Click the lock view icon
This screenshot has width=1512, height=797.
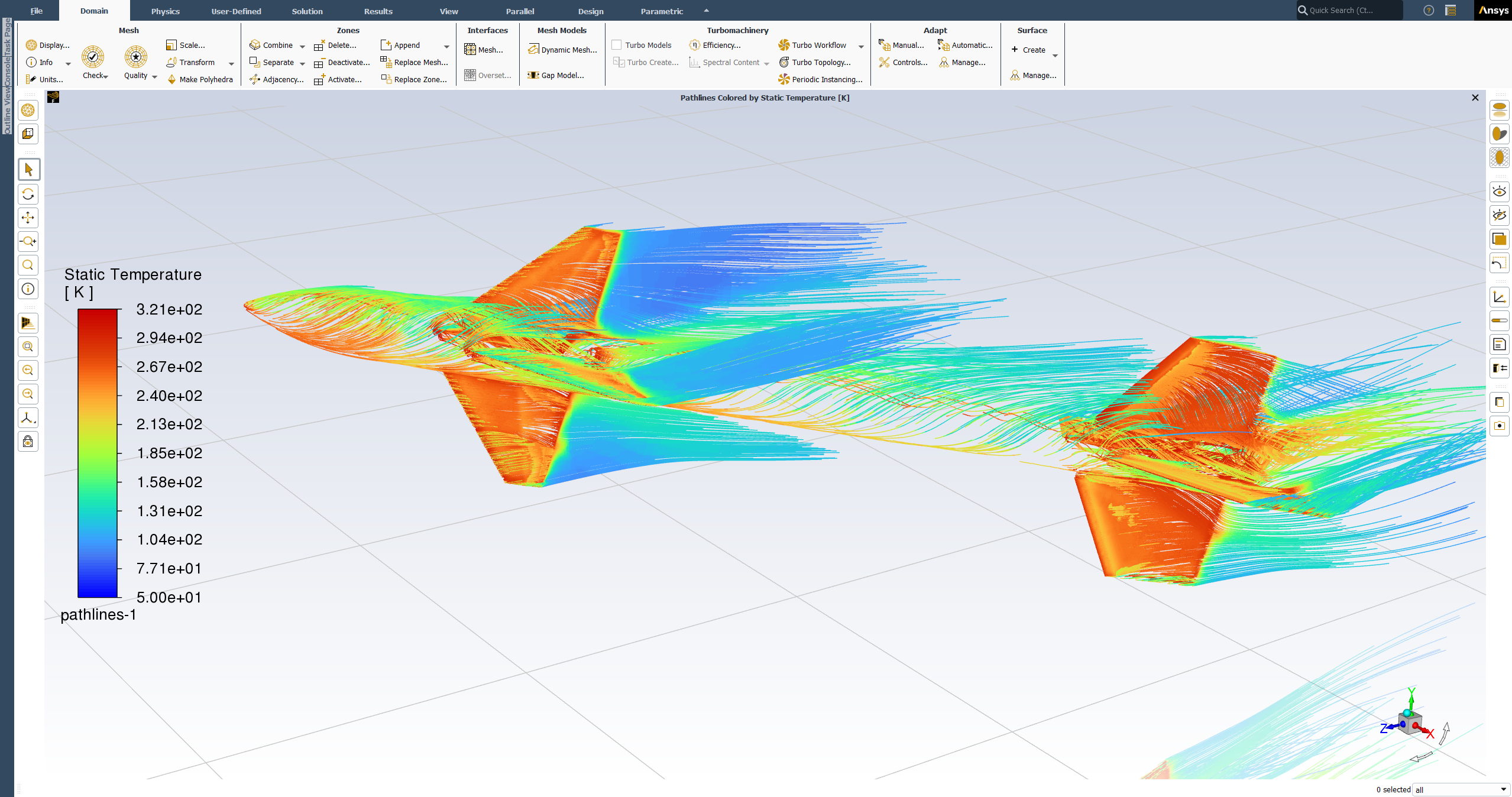pyautogui.click(x=28, y=442)
